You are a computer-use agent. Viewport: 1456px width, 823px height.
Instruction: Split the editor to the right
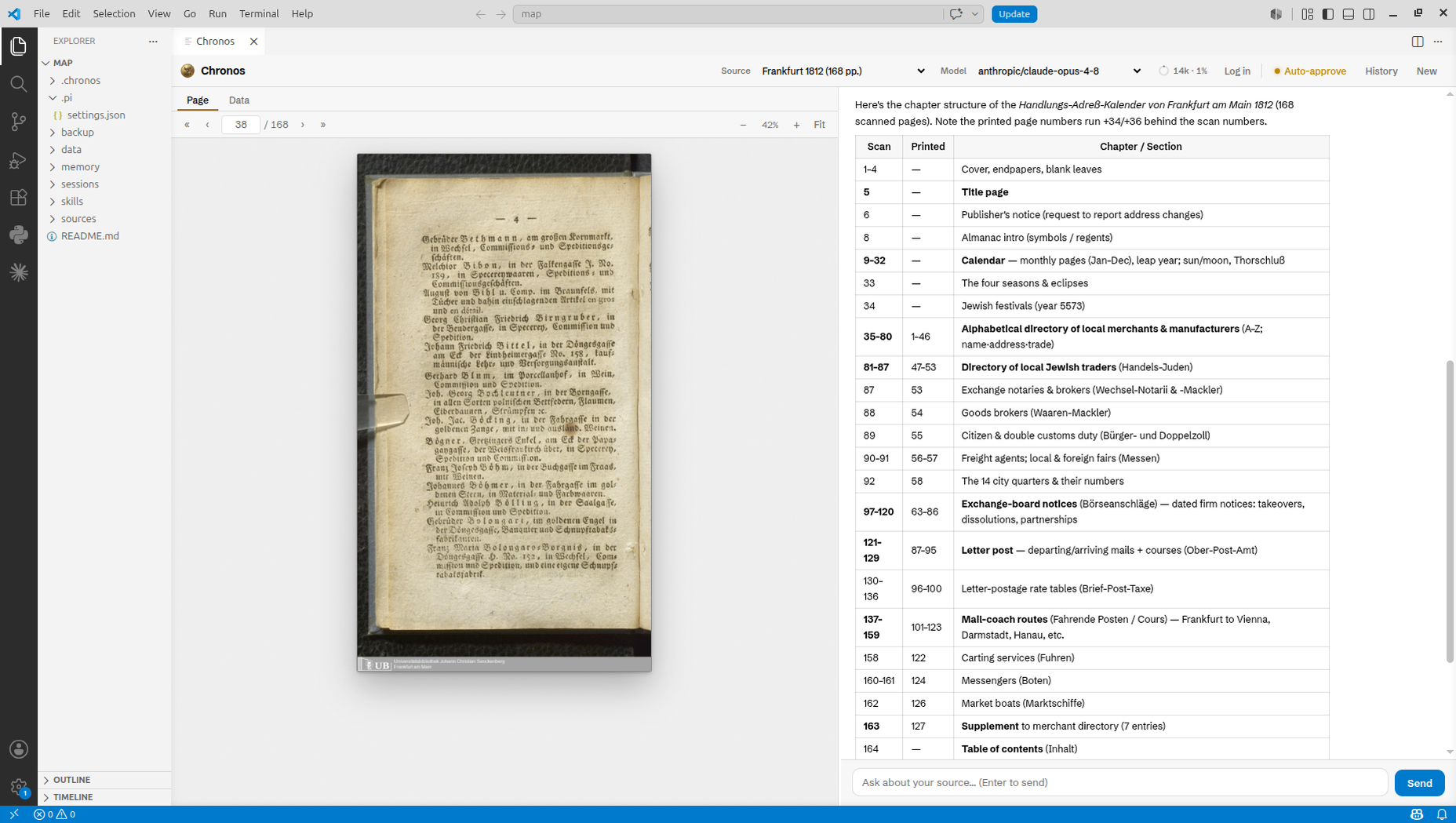point(1418,42)
